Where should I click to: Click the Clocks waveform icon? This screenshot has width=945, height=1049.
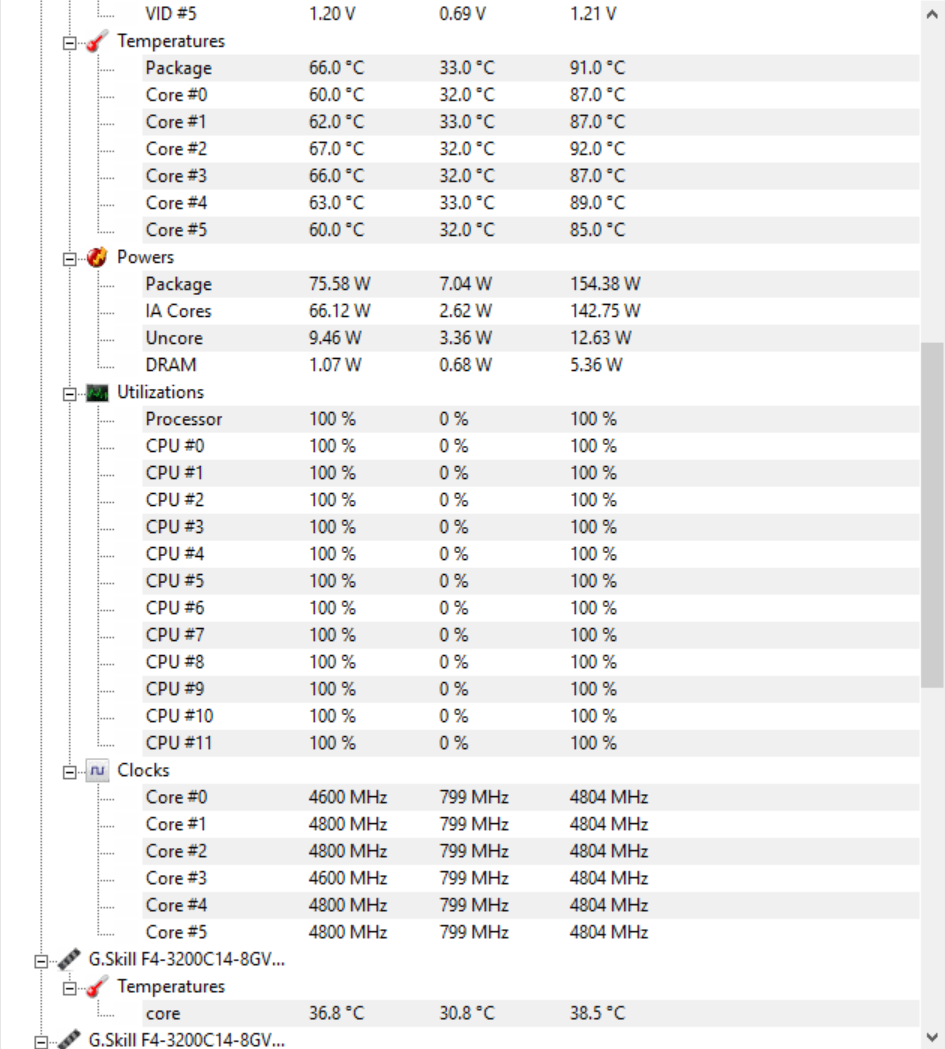(98, 771)
